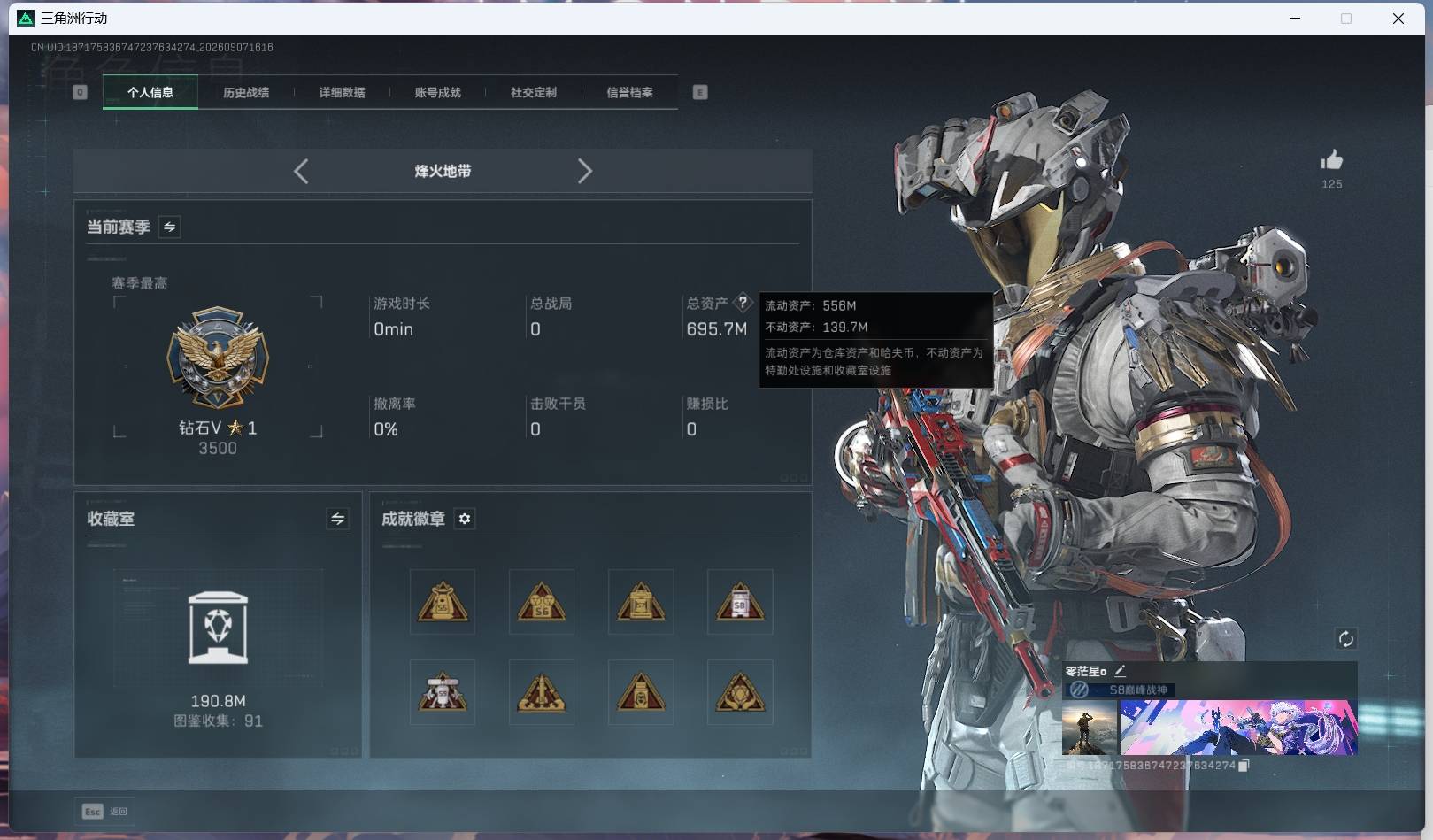
Task: Click the S8巅峰战神 title badge
Action: tap(1121, 690)
